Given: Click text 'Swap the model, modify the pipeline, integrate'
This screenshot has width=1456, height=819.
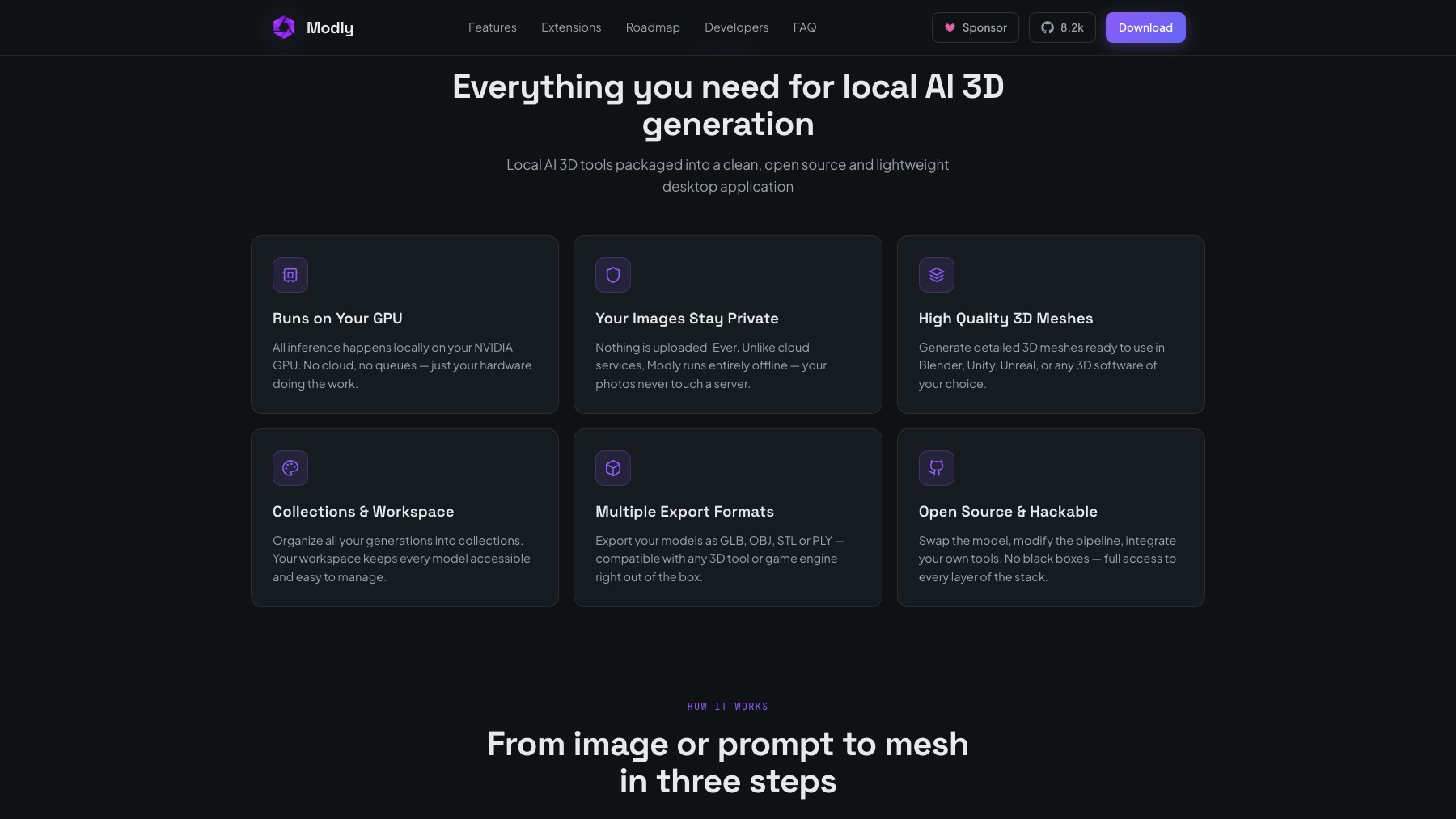Looking at the screenshot, I should 1048,541.
